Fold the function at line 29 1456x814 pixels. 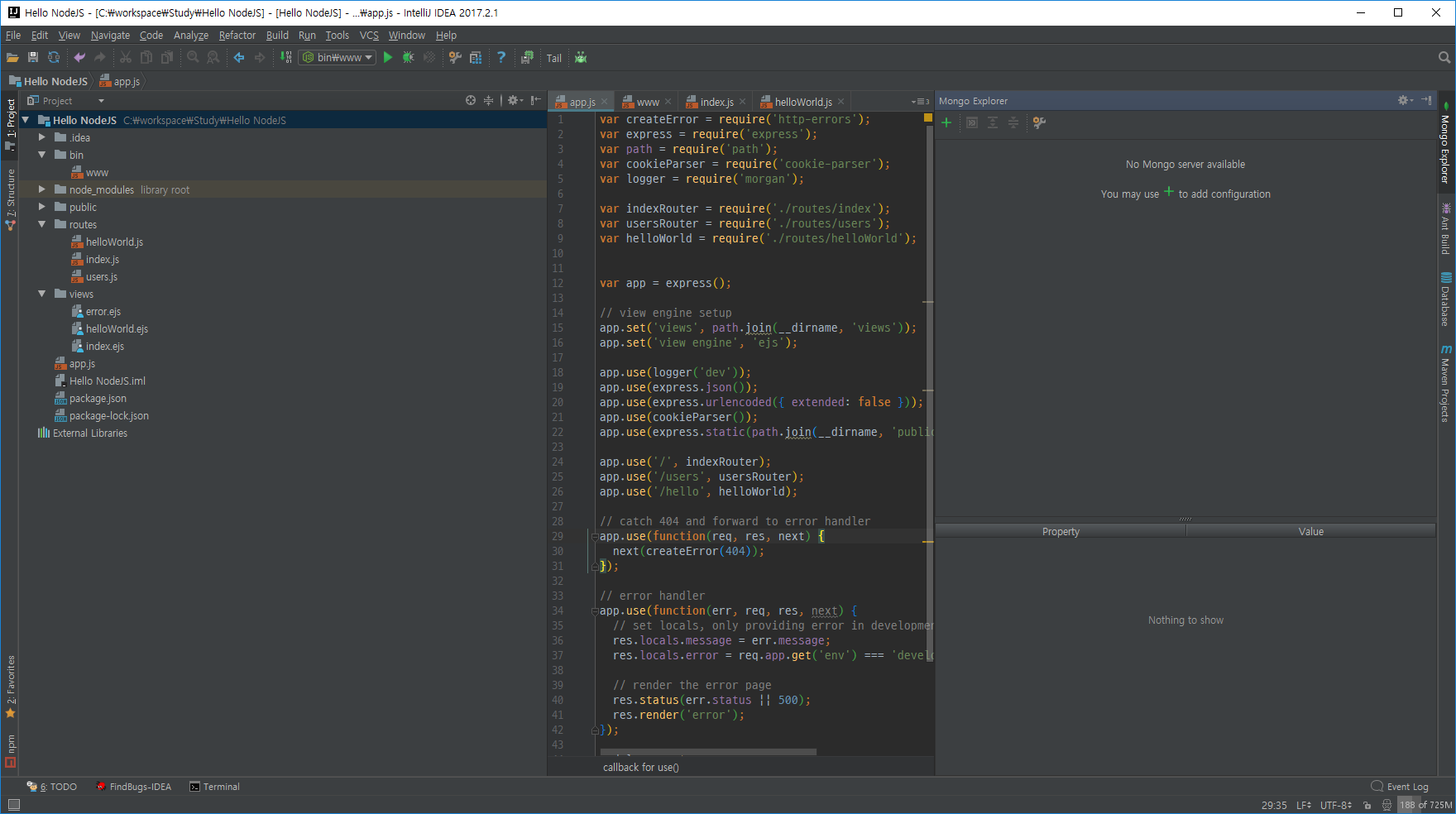coord(595,537)
